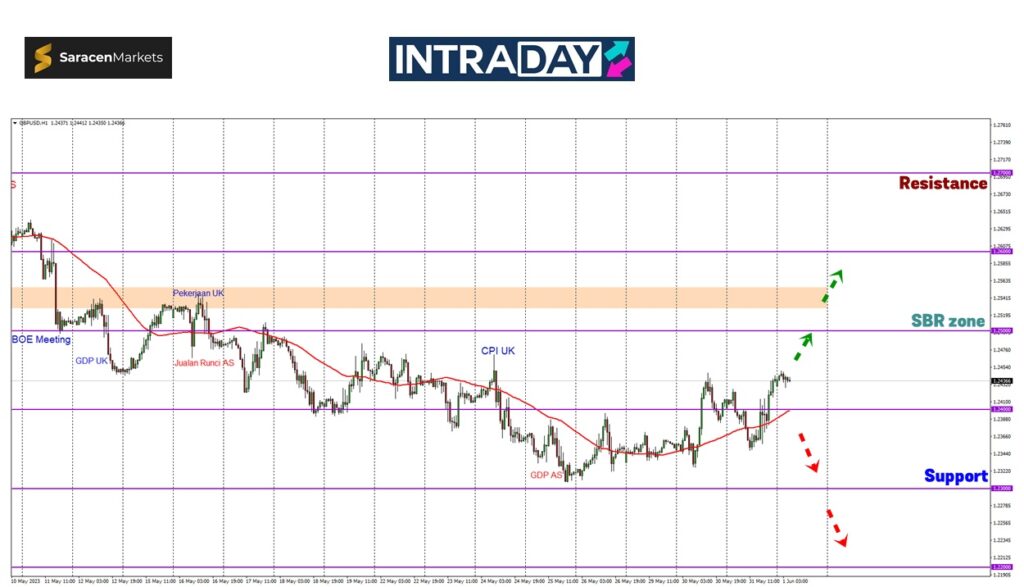
Task: Select the Jualan Runci AS annotation
Action: coord(204,363)
